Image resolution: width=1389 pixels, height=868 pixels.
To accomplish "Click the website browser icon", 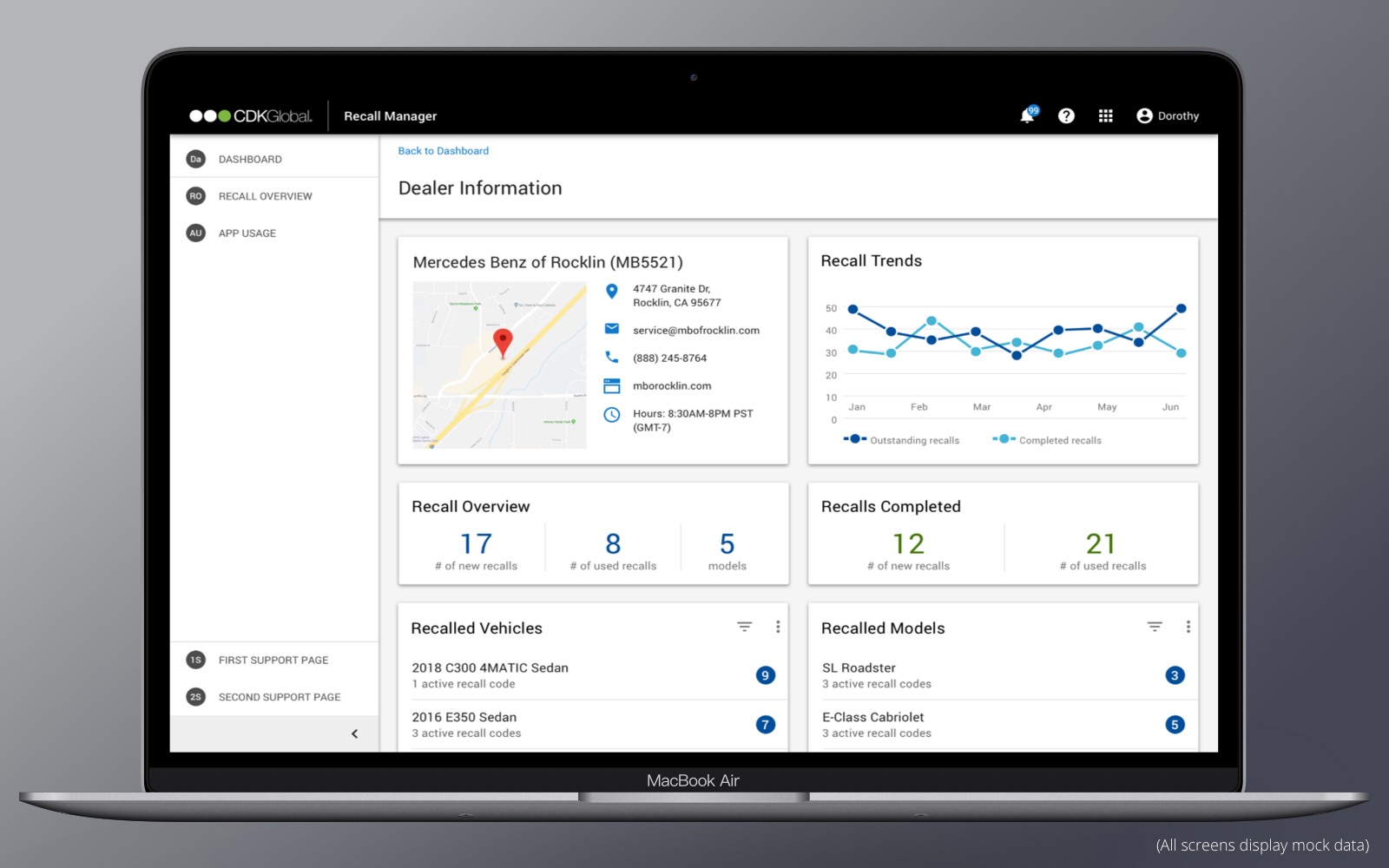I will (x=612, y=385).
